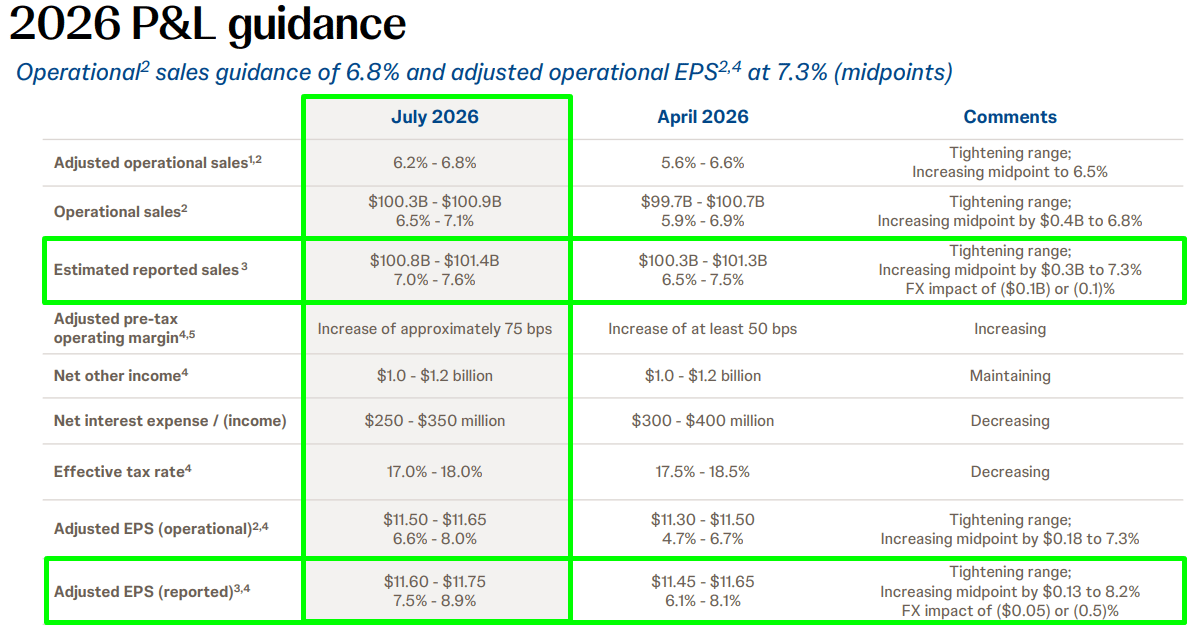Click the Estimated reported sales row label
1190x628 pixels.
[150, 270]
